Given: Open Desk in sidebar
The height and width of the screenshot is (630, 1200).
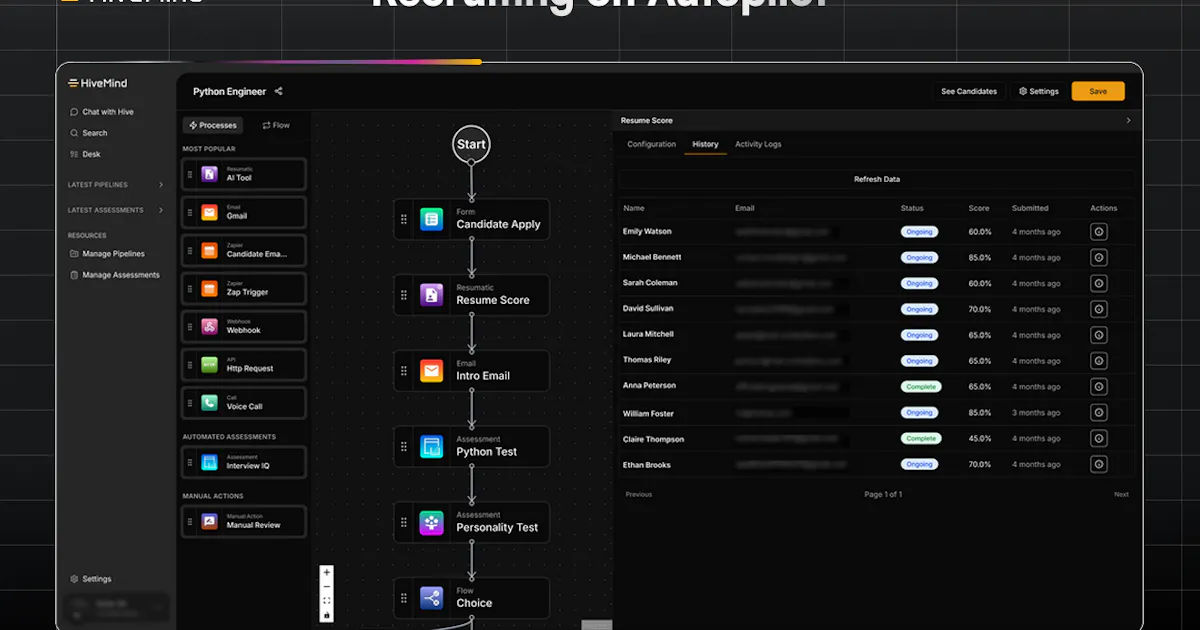Looking at the screenshot, I should [x=86, y=154].
